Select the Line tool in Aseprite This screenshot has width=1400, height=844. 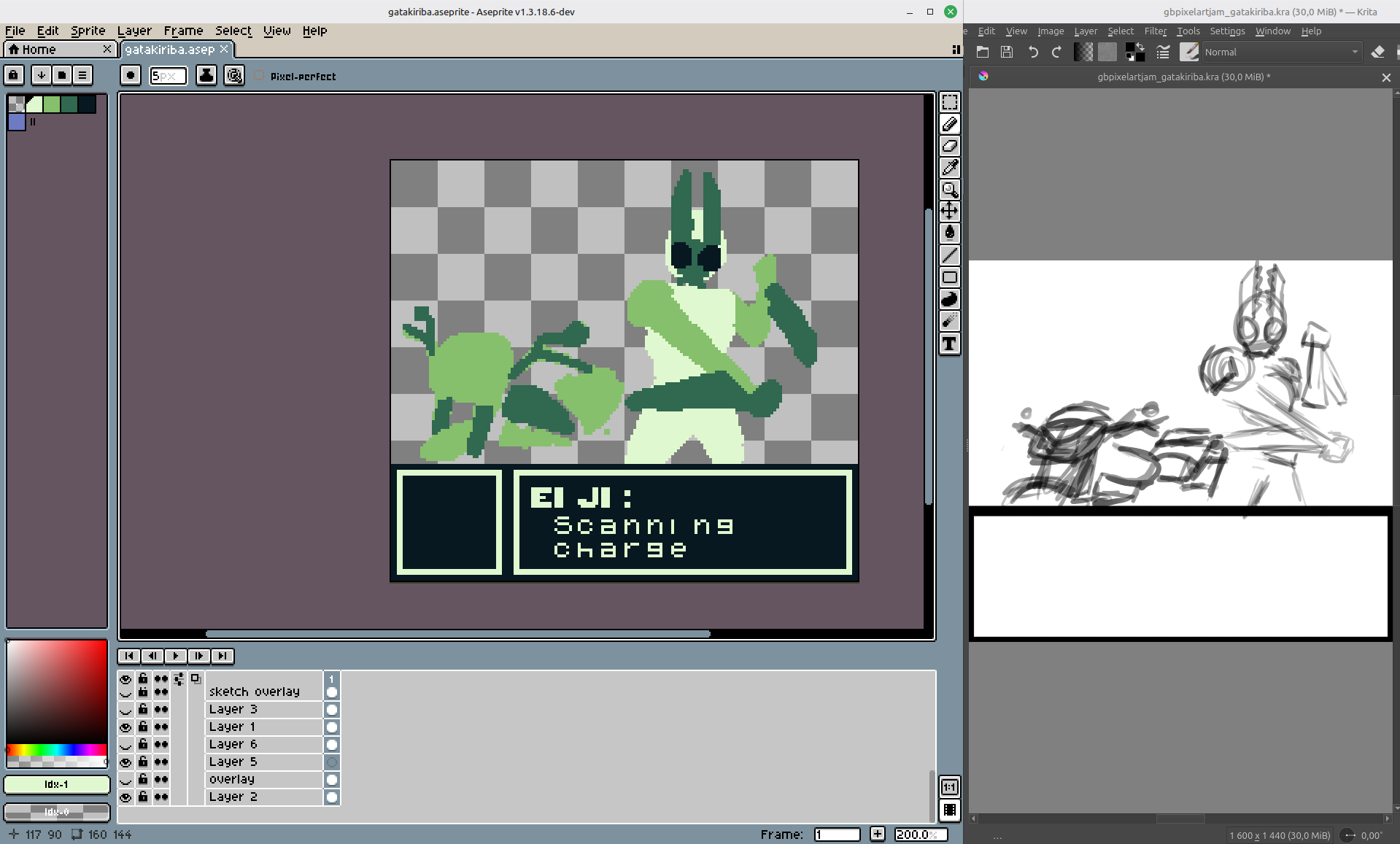pyautogui.click(x=949, y=255)
